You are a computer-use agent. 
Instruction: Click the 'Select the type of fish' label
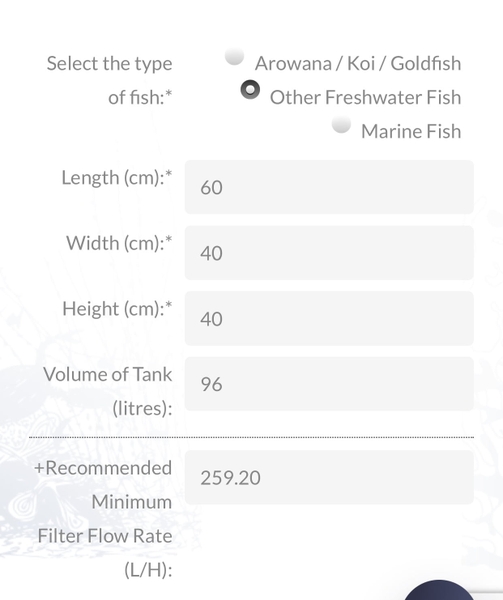[x=110, y=80]
